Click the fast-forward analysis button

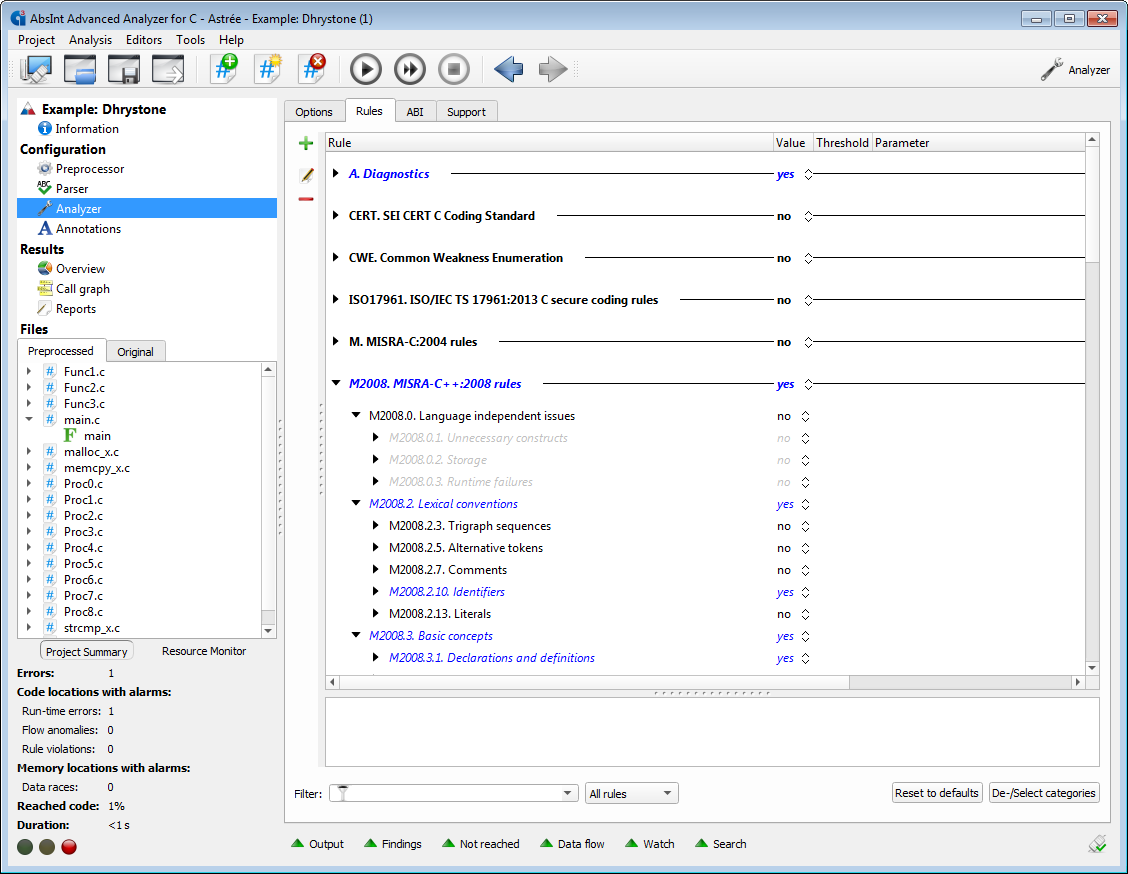(410, 70)
